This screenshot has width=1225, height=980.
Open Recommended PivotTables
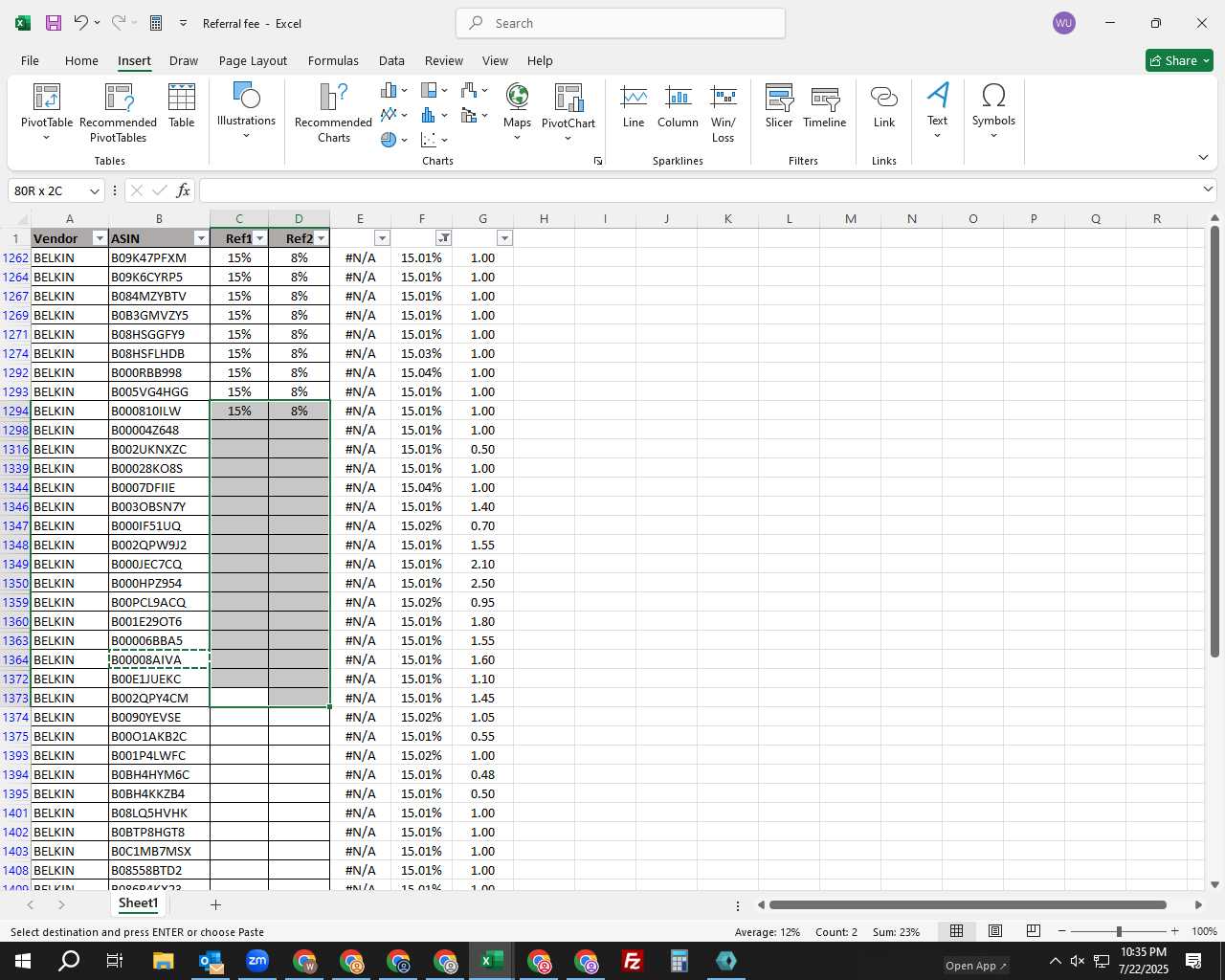coord(118,112)
